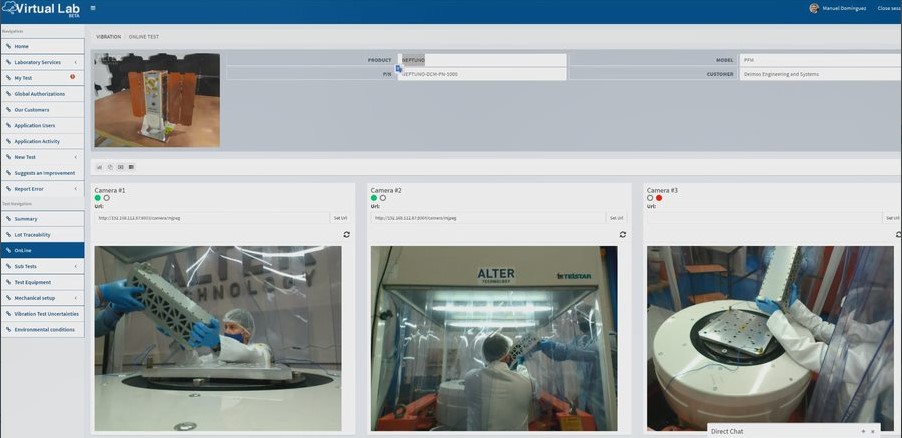The image size is (902, 438).
Task: Select the empty radio button for Camera #1
Action: pos(106,198)
